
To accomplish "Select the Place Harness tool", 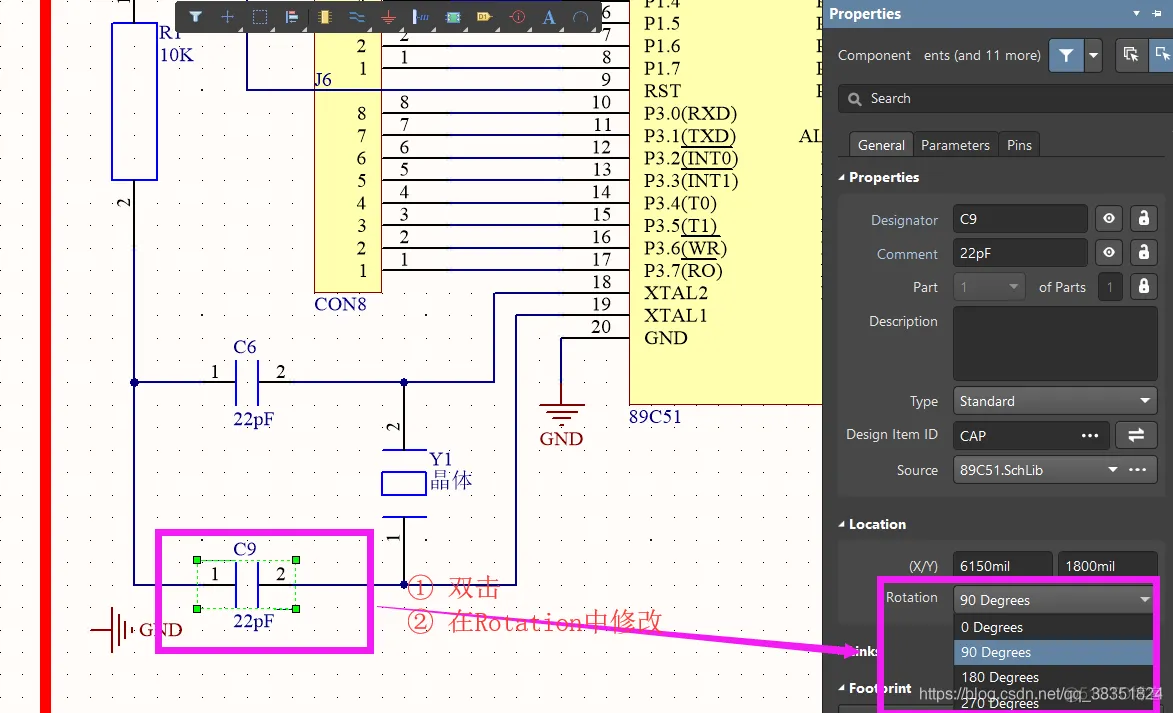I will coord(421,16).
